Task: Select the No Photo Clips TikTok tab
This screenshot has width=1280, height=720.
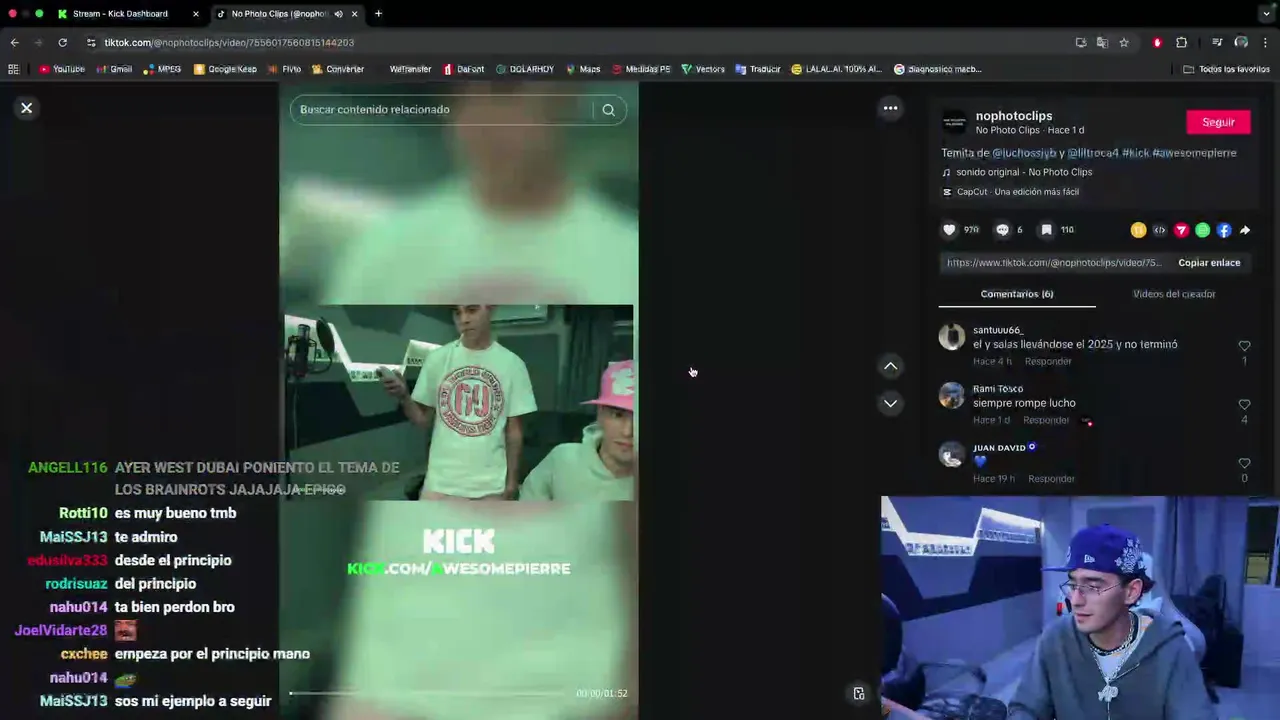Action: click(280, 14)
